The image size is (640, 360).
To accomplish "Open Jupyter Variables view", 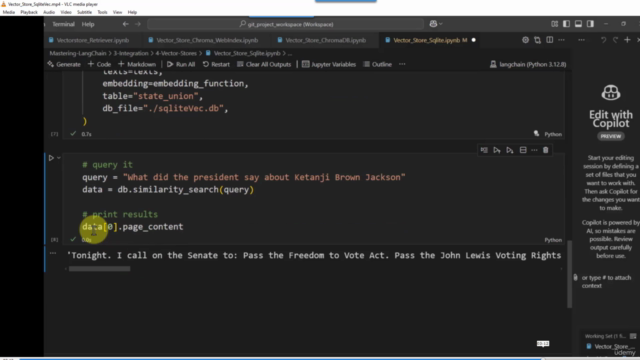I will pos(329,64).
